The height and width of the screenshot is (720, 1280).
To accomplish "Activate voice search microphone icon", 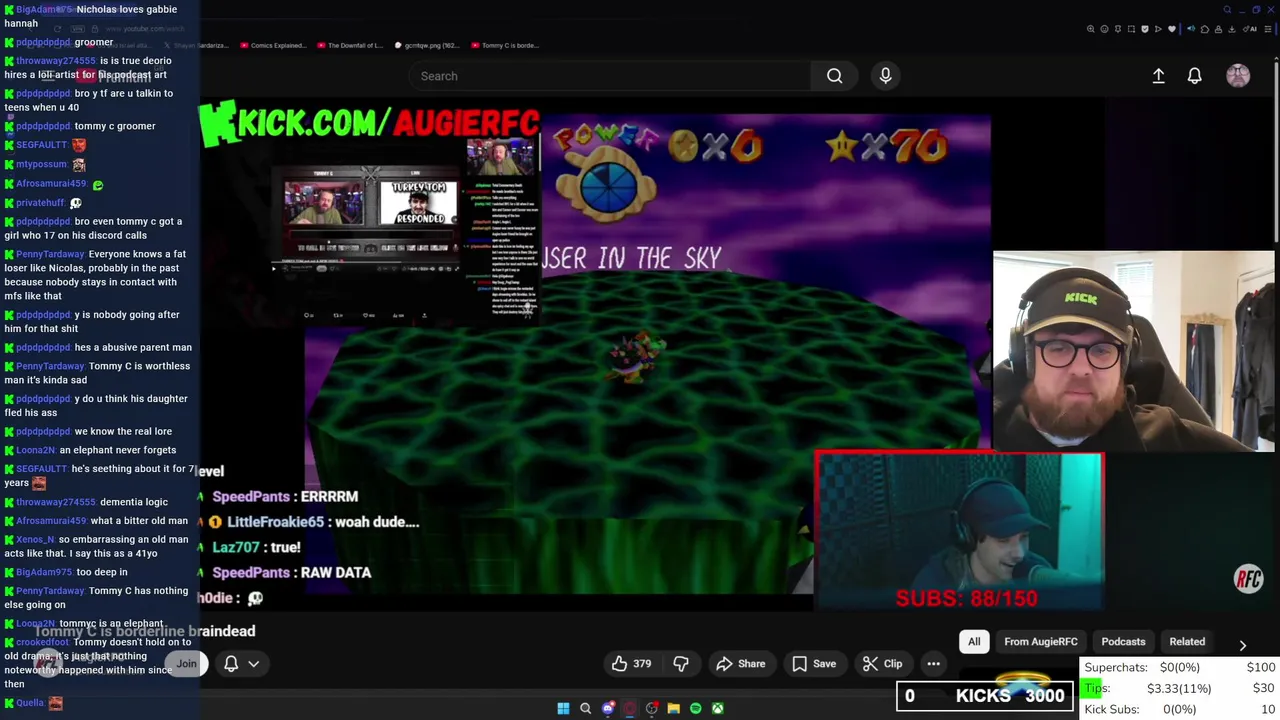I will click(x=885, y=76).
